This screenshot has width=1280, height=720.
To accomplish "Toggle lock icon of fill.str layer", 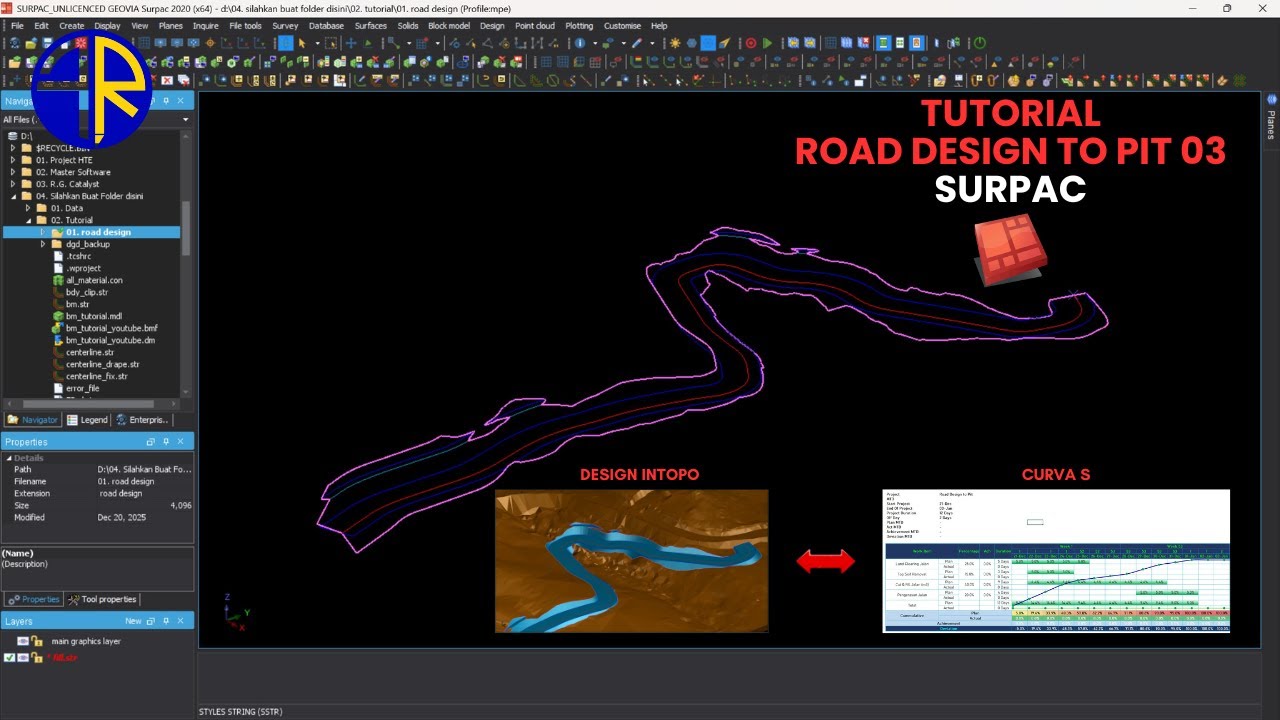I will click(x=36, y=658).
